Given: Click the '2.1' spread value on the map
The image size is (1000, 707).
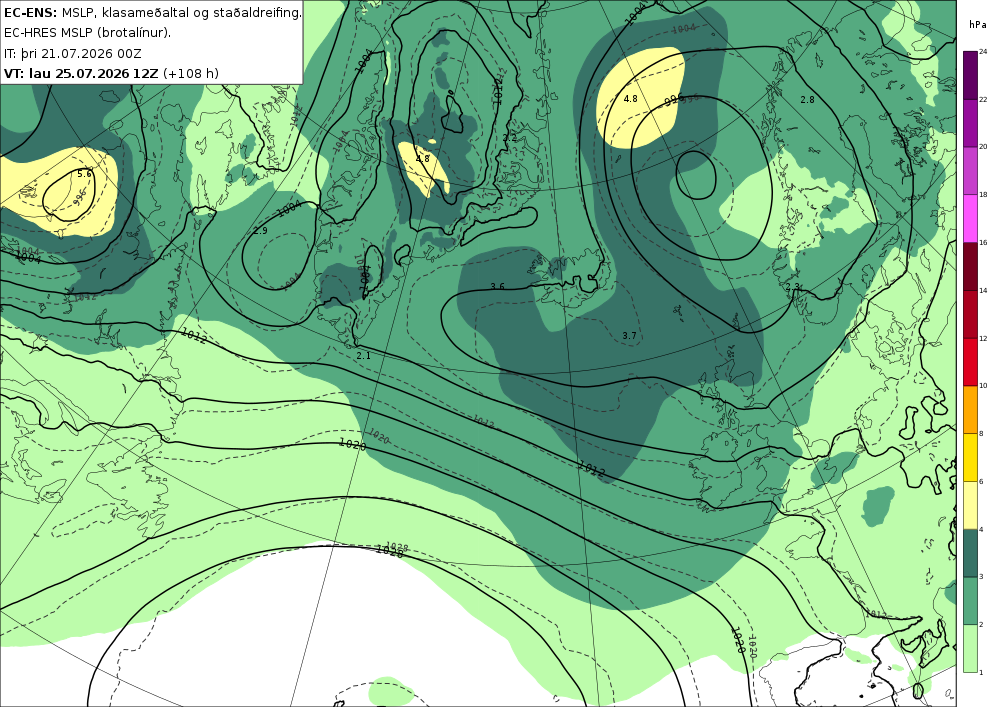Looking at the screenshot, I should 364,356.
